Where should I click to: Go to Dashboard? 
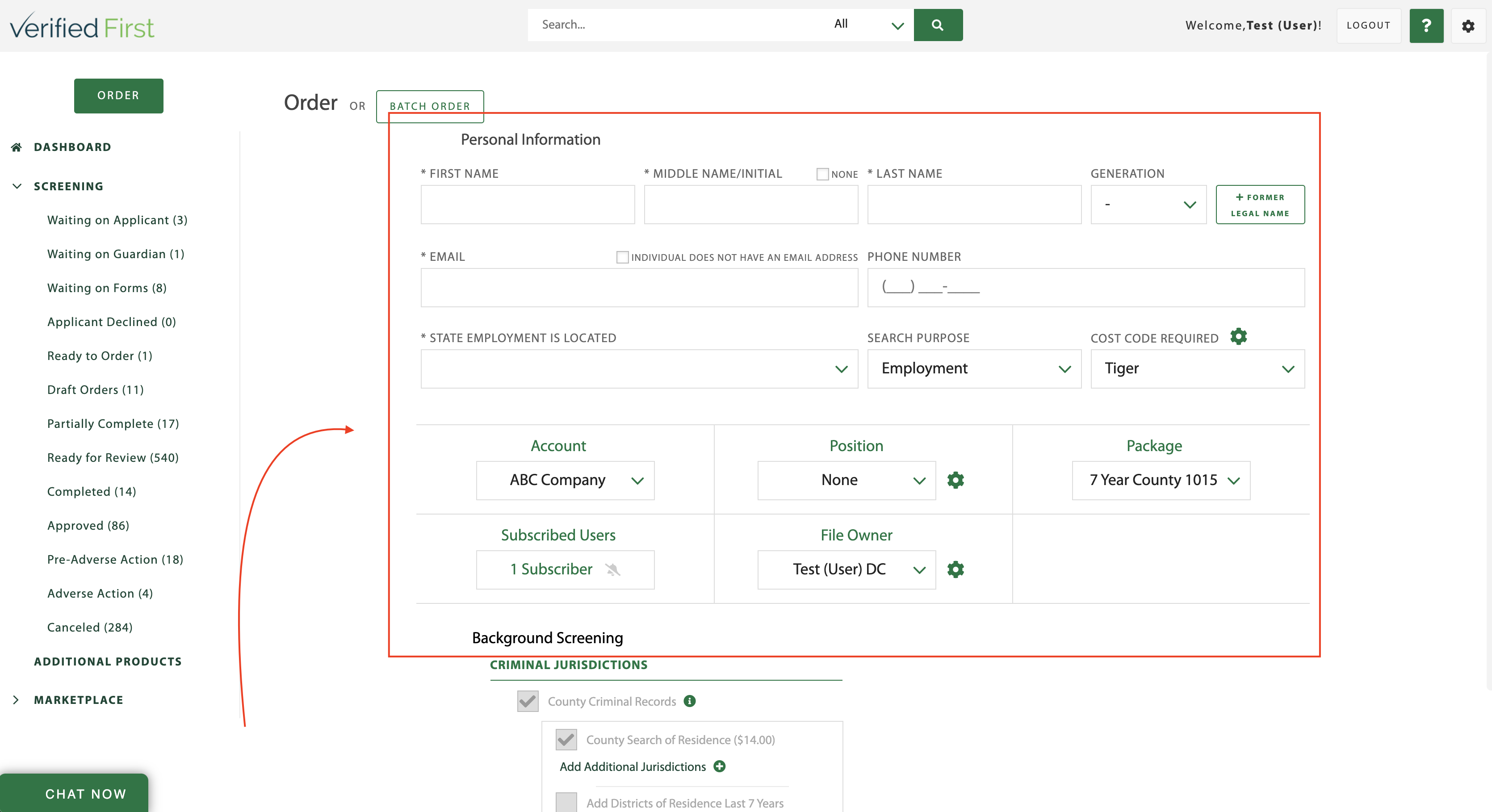[x=72, y=147]
